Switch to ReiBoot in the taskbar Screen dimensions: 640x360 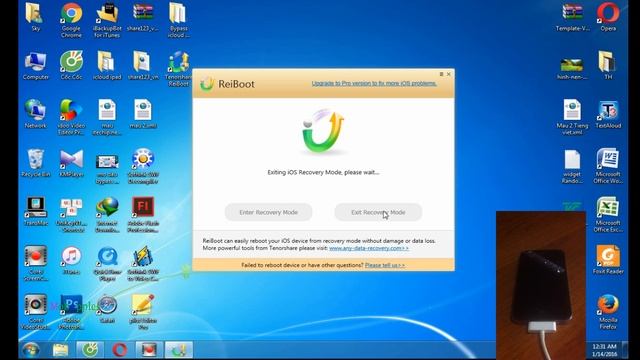[178, 350]
